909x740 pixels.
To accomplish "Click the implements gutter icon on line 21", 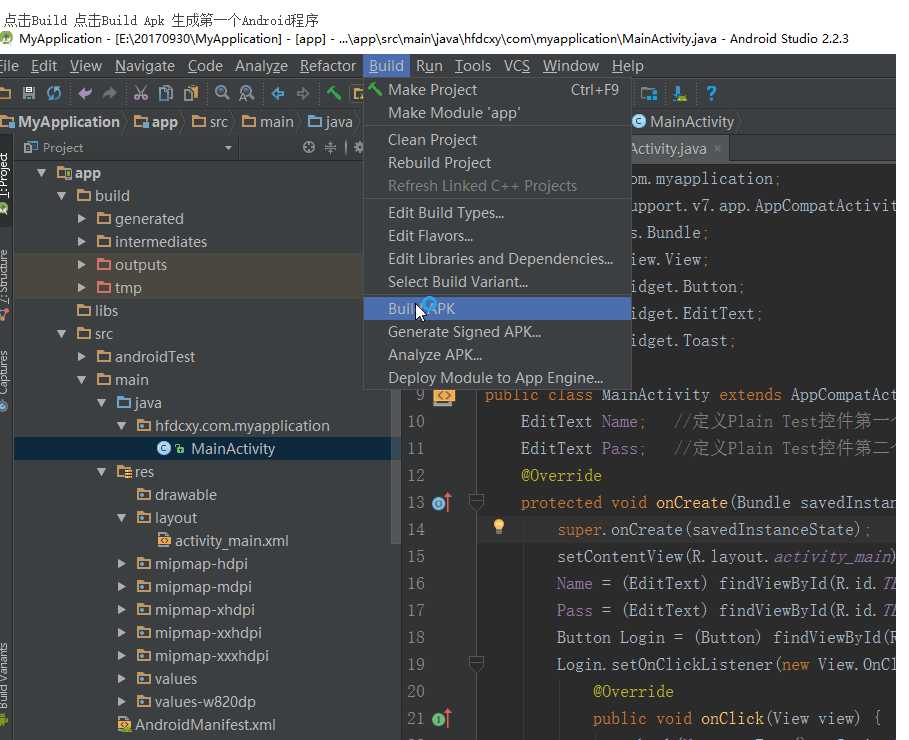I will (441, 719).
